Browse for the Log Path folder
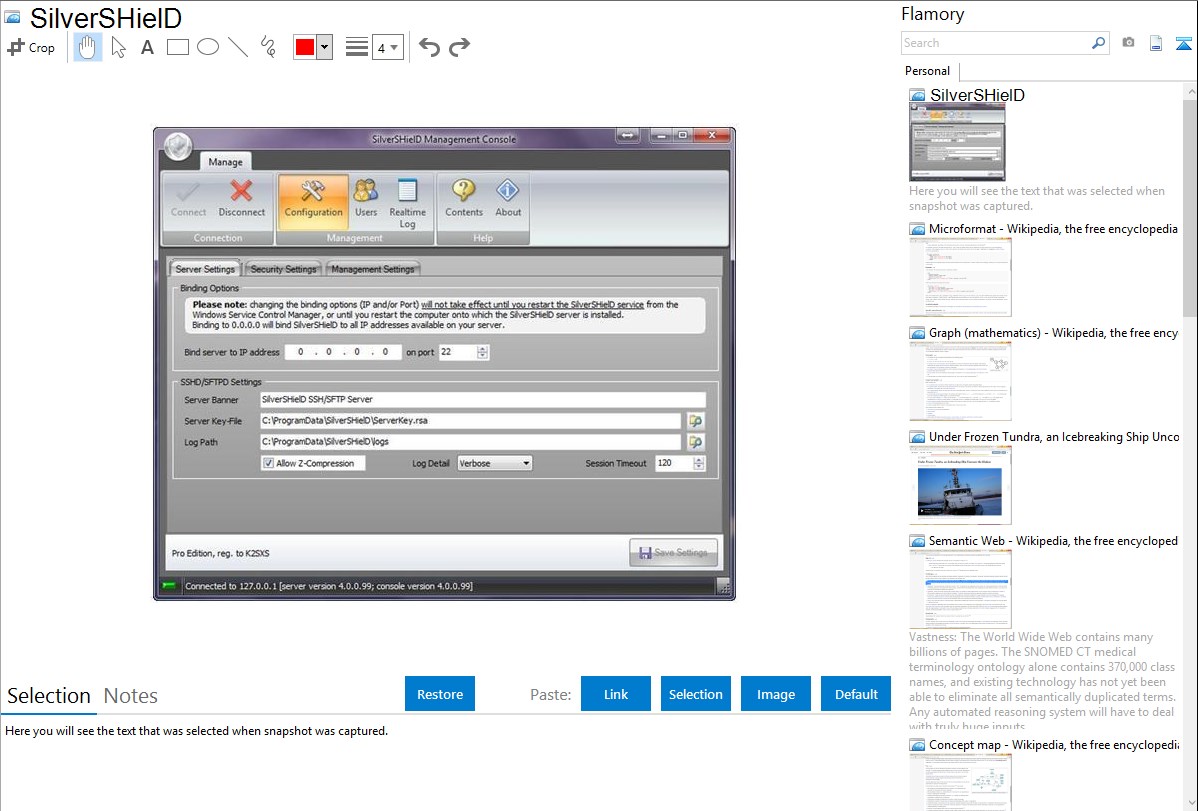1198x811 pixels. click(x=695, y=442)
